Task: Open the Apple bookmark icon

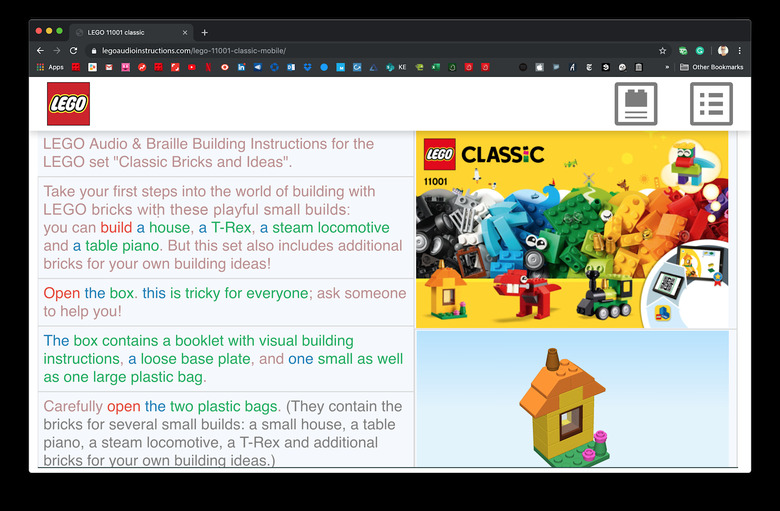Action: point(540,67)
